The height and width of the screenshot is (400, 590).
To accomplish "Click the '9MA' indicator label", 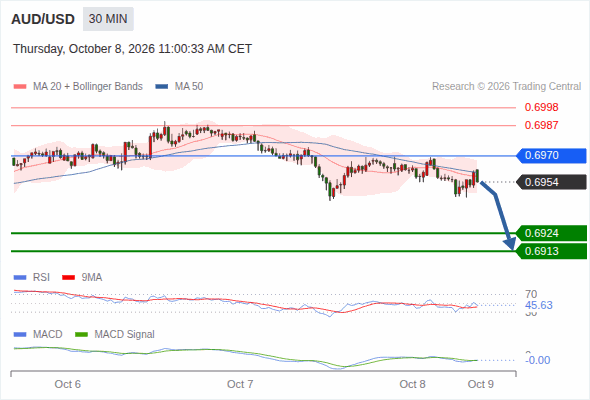I will (x=92, y=278).
